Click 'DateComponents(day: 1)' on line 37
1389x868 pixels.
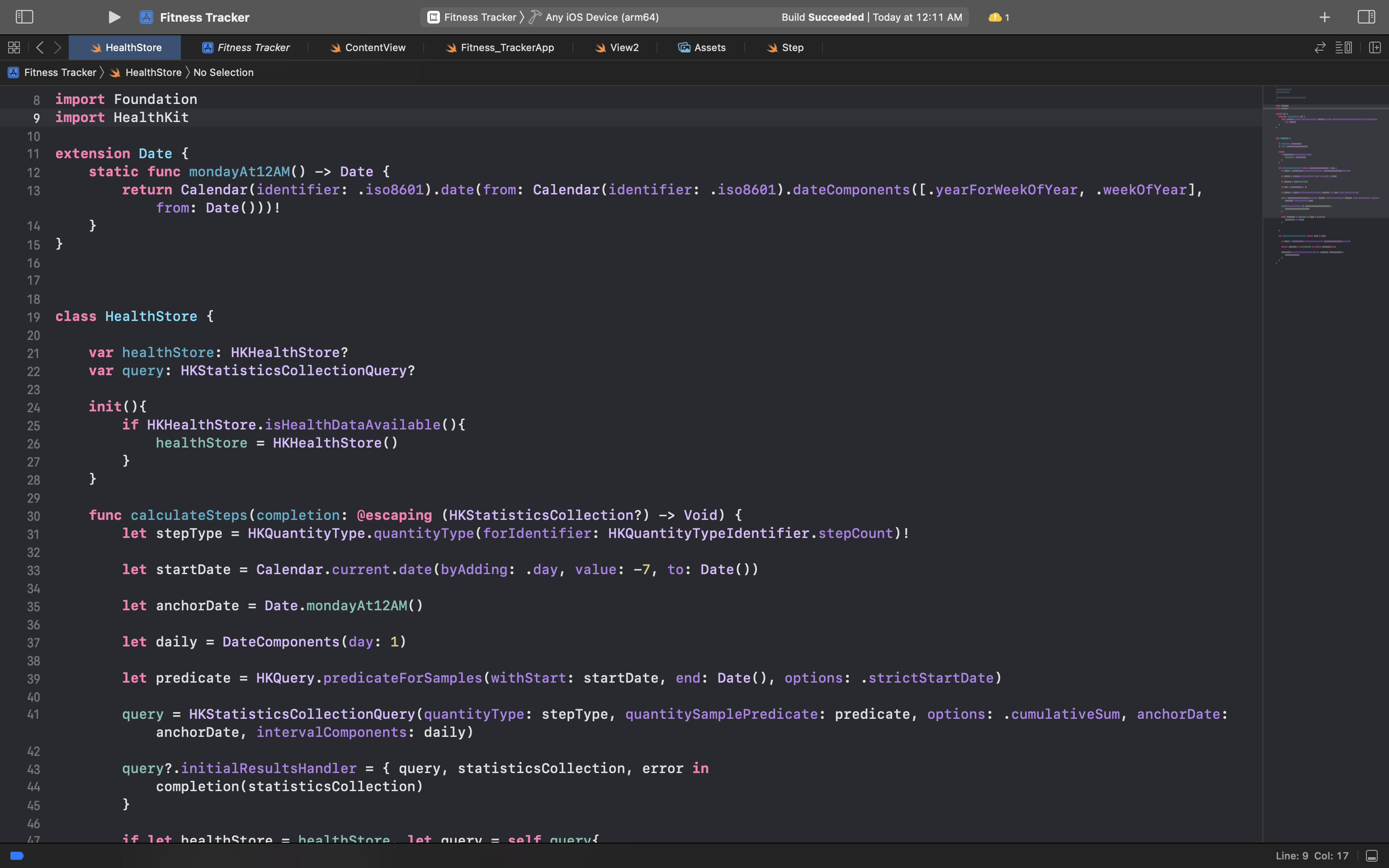tap(315, 642)
